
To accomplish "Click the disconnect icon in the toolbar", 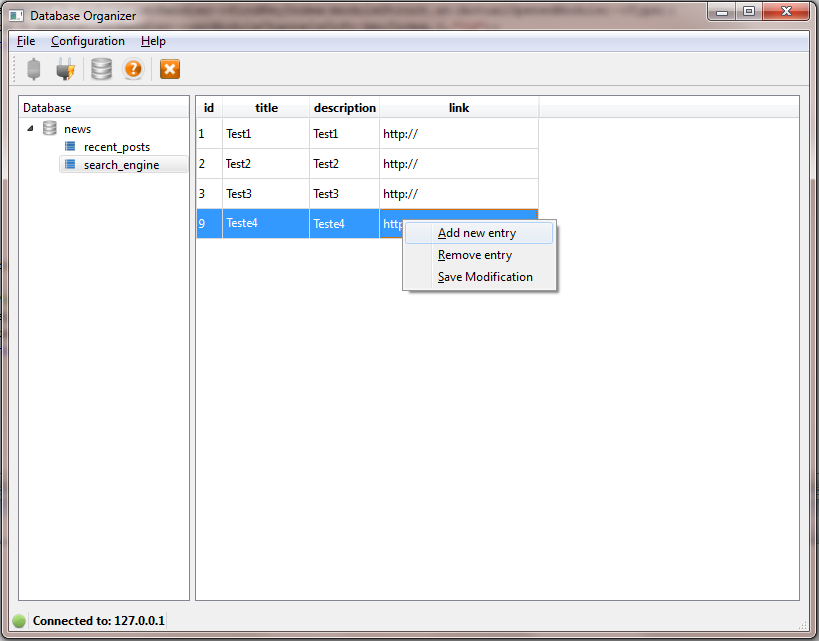I will point(34,69).
